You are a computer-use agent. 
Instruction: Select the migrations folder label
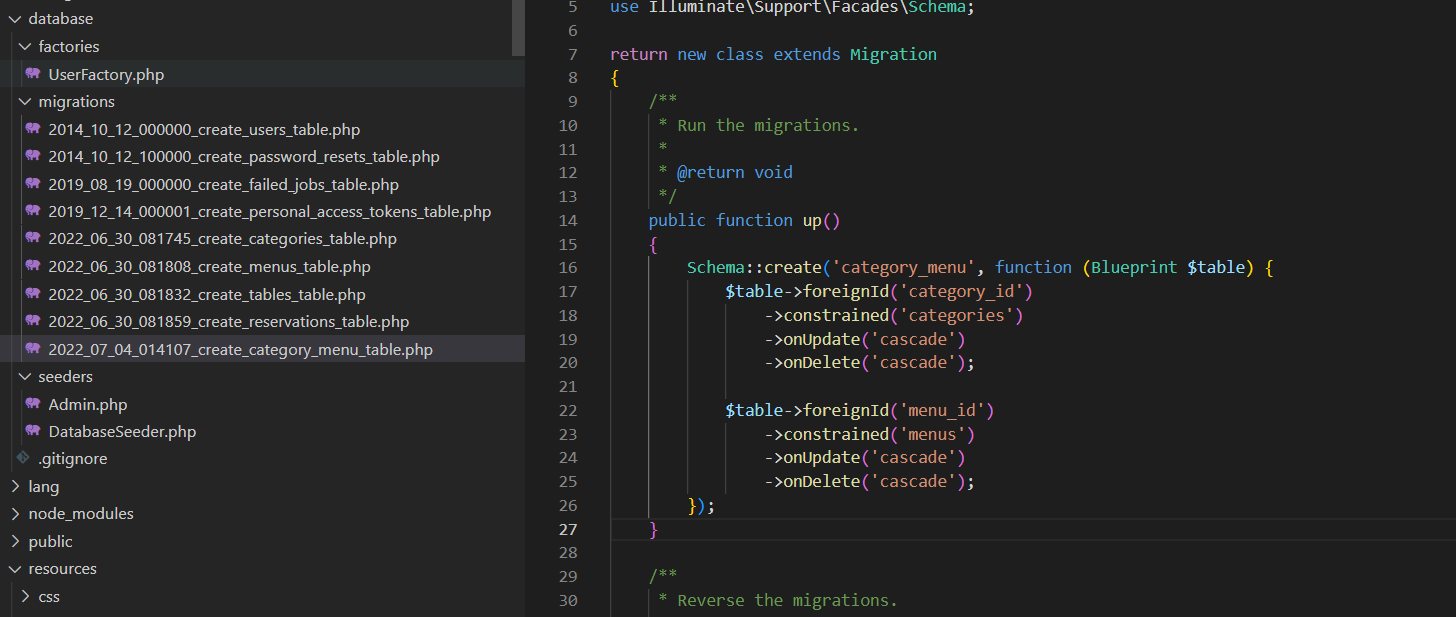point(76,102)
